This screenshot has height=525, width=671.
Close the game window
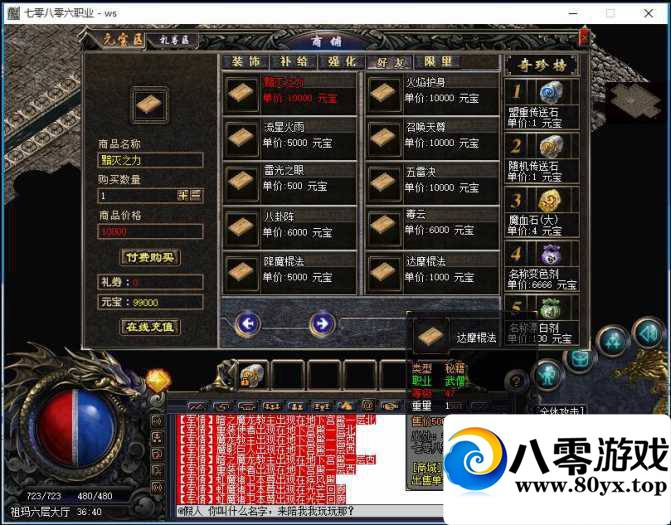pos(648,13)
